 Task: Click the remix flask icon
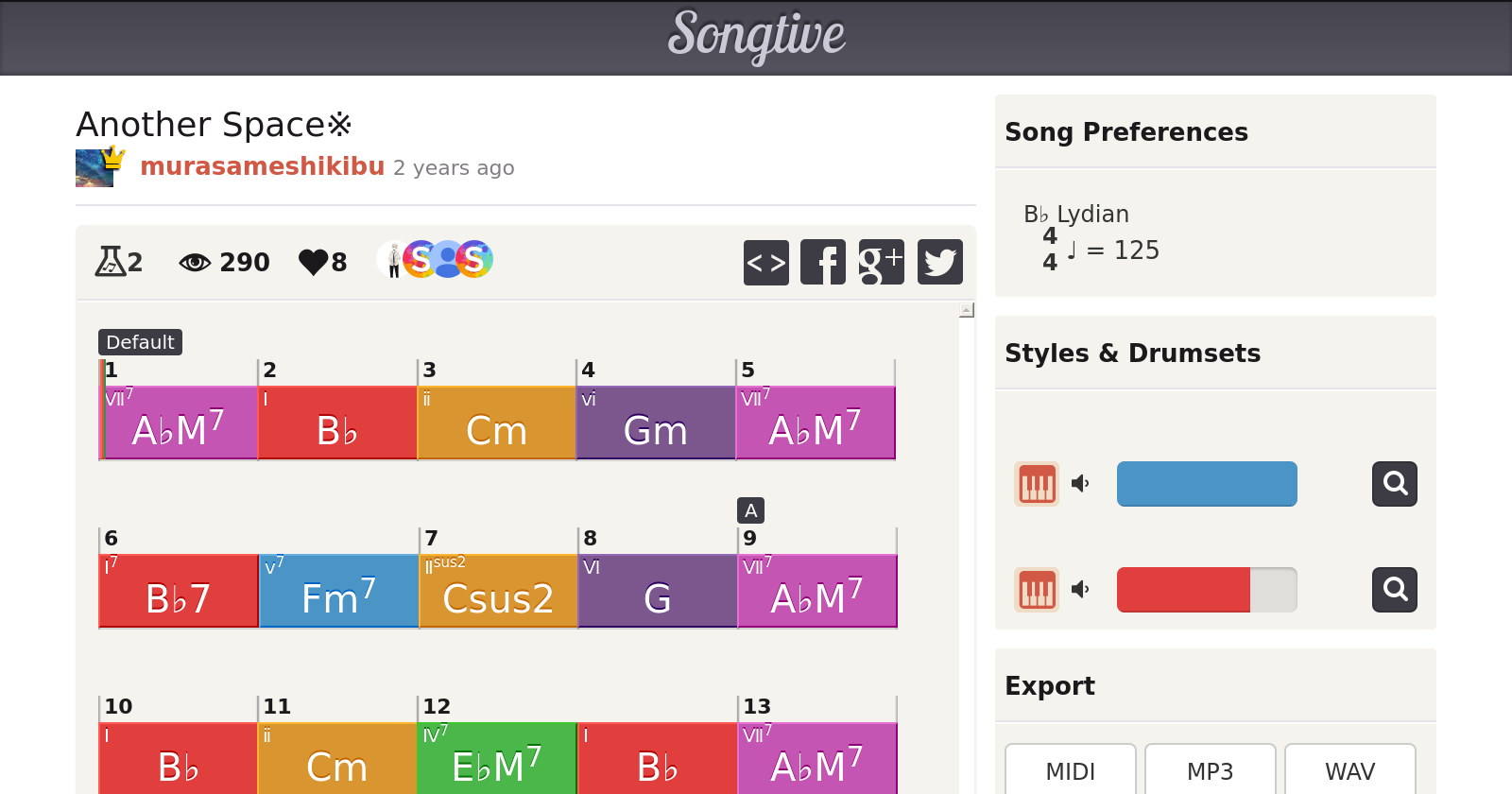point(110,262)
